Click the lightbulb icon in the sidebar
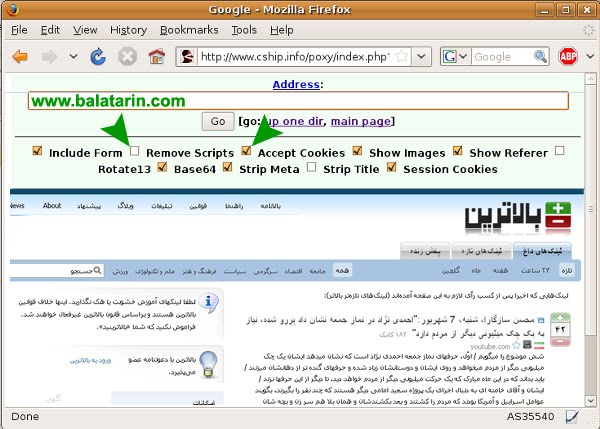600x429 pixels. coord(209,364)
